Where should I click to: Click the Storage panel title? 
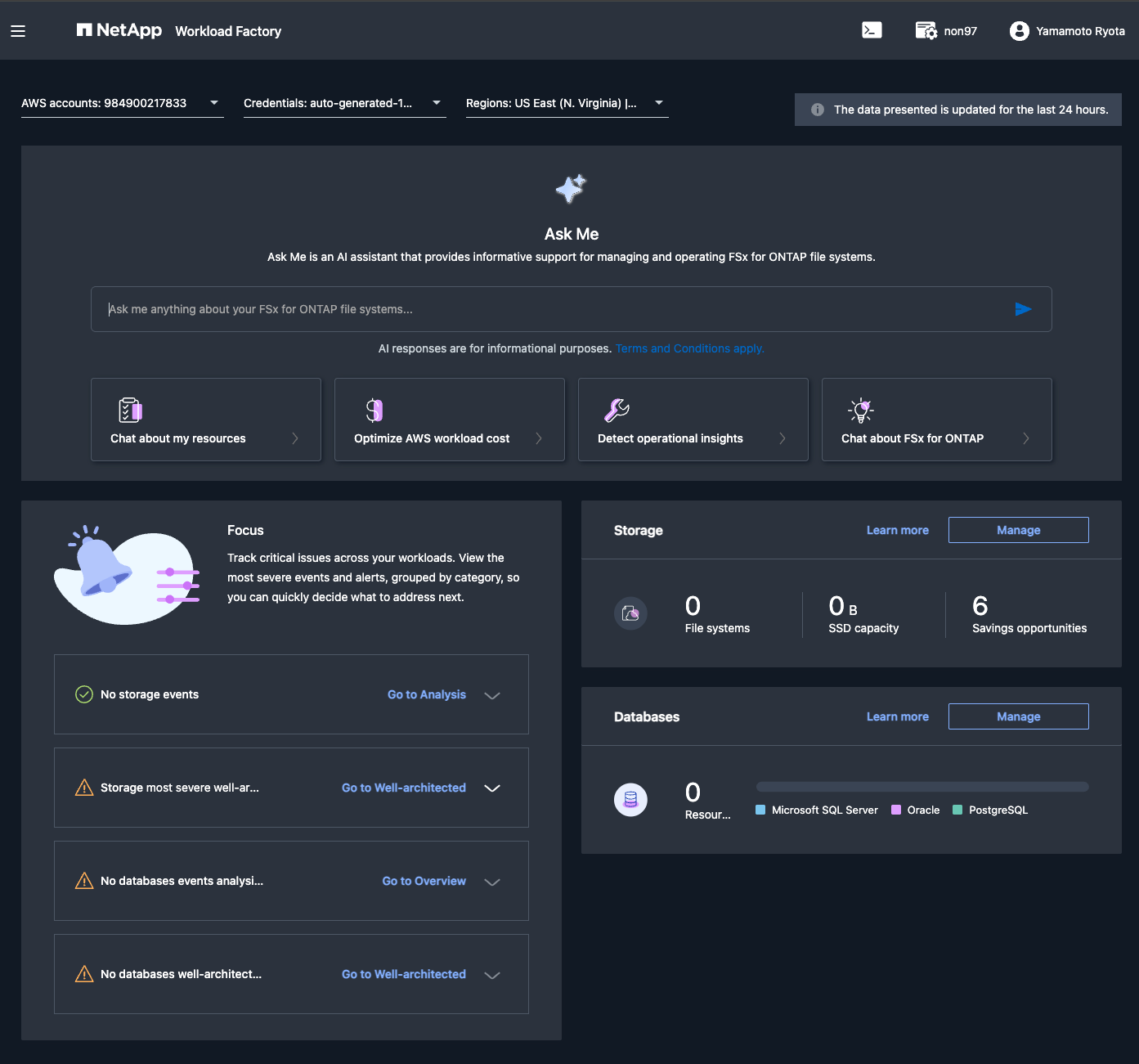[x=639, y=530]
